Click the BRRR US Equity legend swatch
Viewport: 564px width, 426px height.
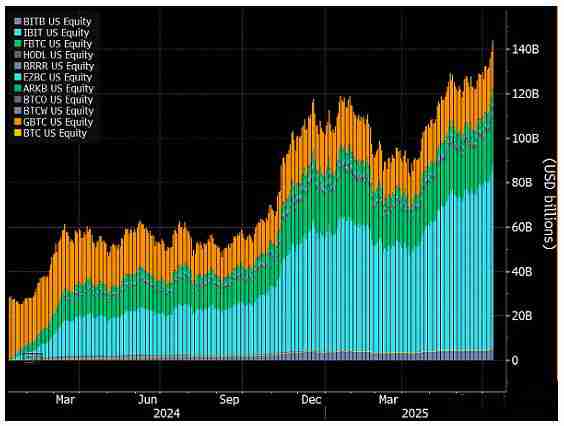tap(18, 66)
